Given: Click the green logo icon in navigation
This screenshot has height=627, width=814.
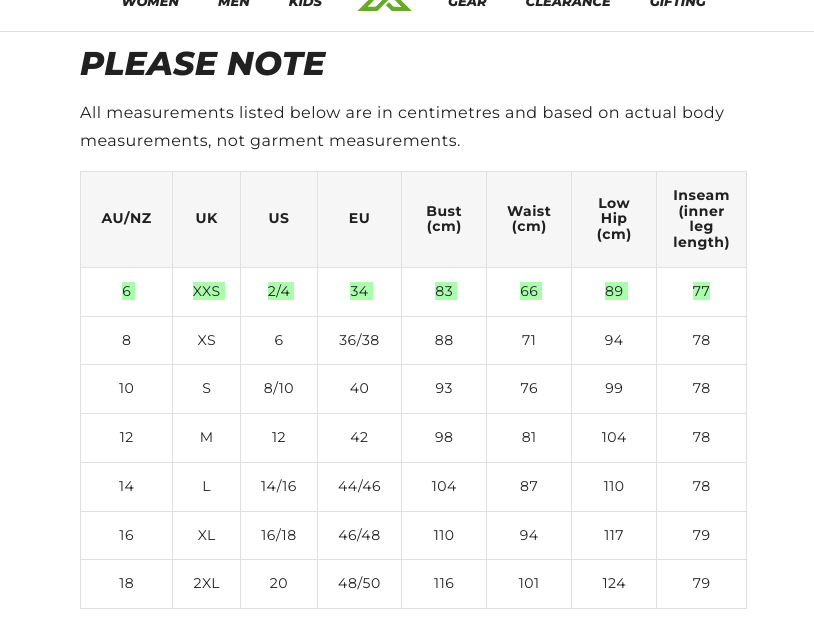Looking at the screenshot, I should pyautogui.click(x=385, y=5).
